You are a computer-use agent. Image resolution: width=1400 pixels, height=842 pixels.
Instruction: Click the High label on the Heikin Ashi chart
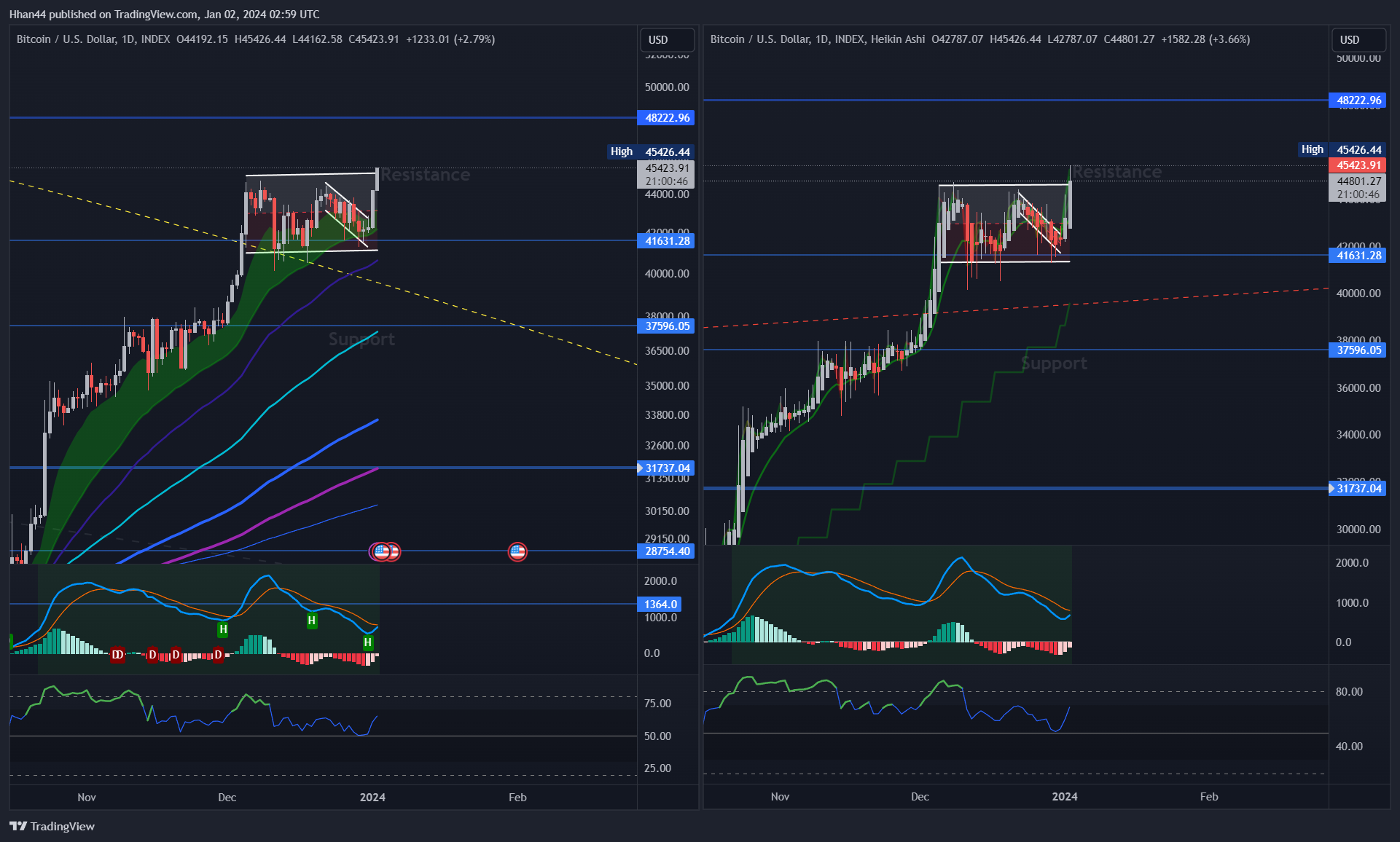1313,149
